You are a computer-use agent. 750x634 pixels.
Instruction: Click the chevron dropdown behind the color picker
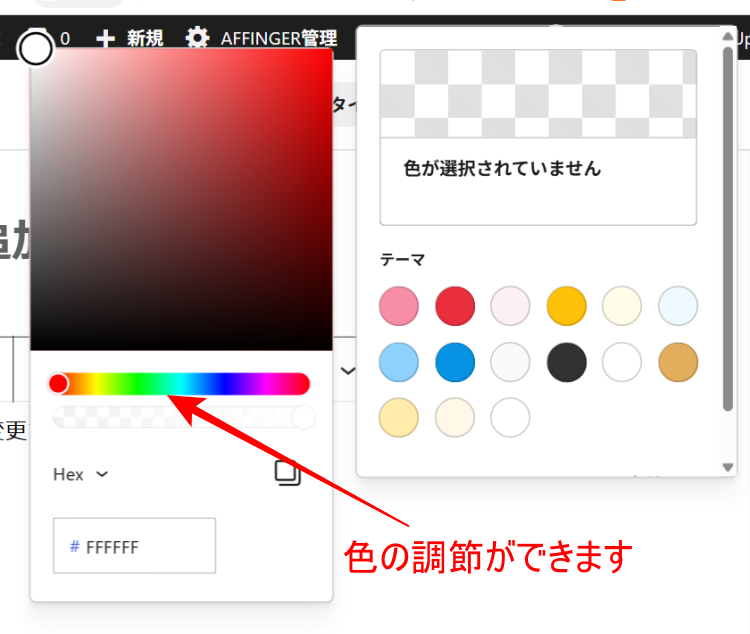[348, 370]
